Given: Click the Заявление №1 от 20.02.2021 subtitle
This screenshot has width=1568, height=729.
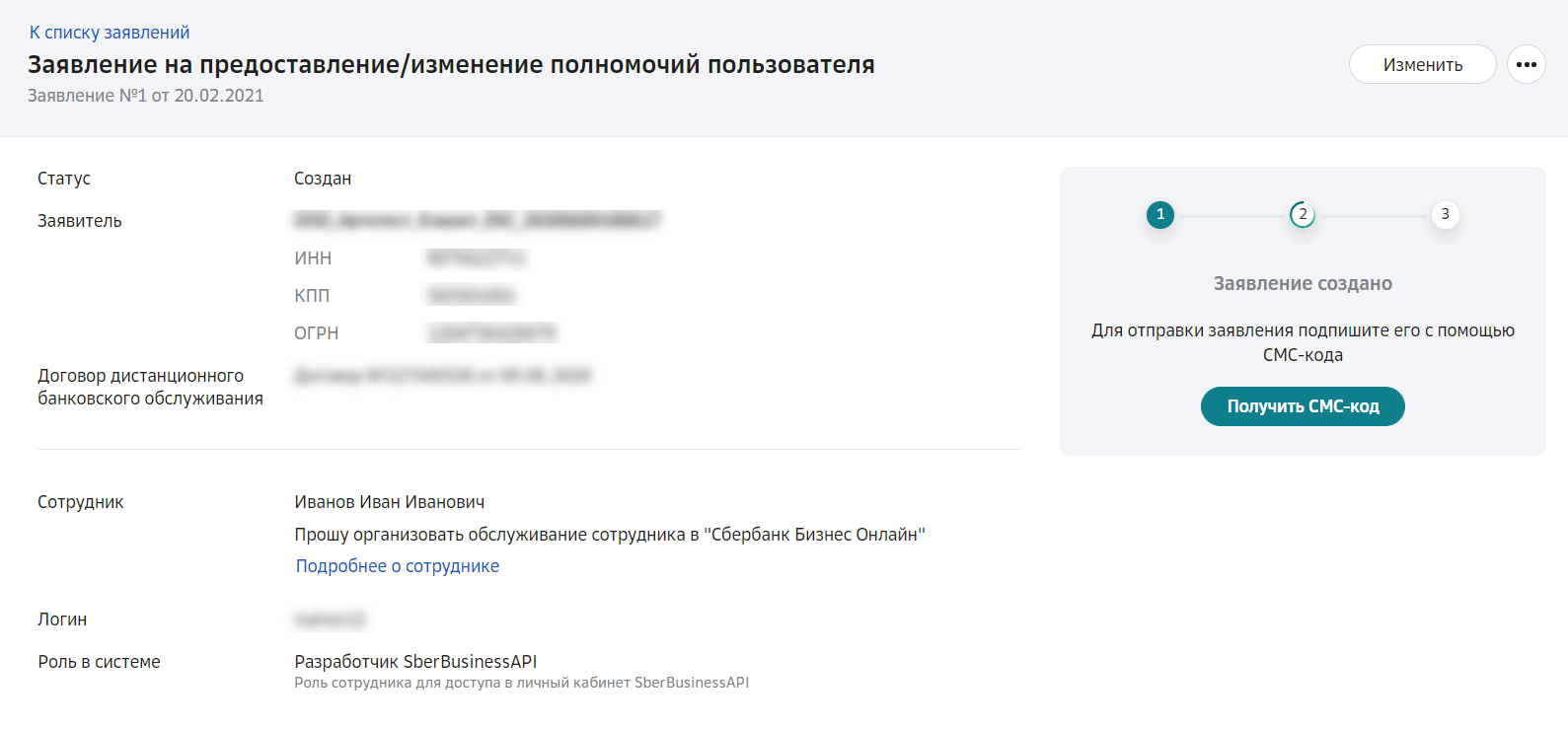Looking at the screenshot, I should [x=146, y=96].
